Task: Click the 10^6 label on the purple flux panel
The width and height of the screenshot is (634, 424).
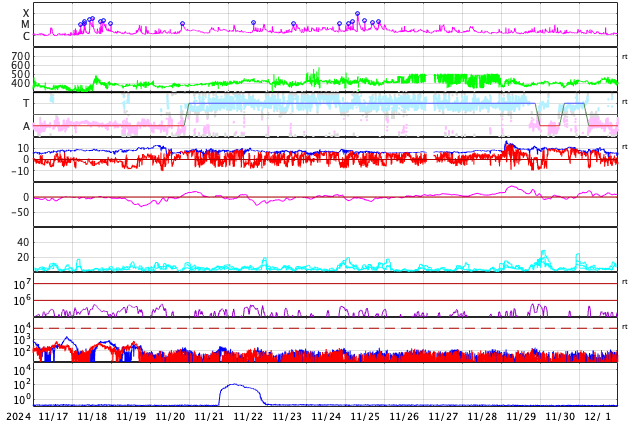Action: coord(22,301)
